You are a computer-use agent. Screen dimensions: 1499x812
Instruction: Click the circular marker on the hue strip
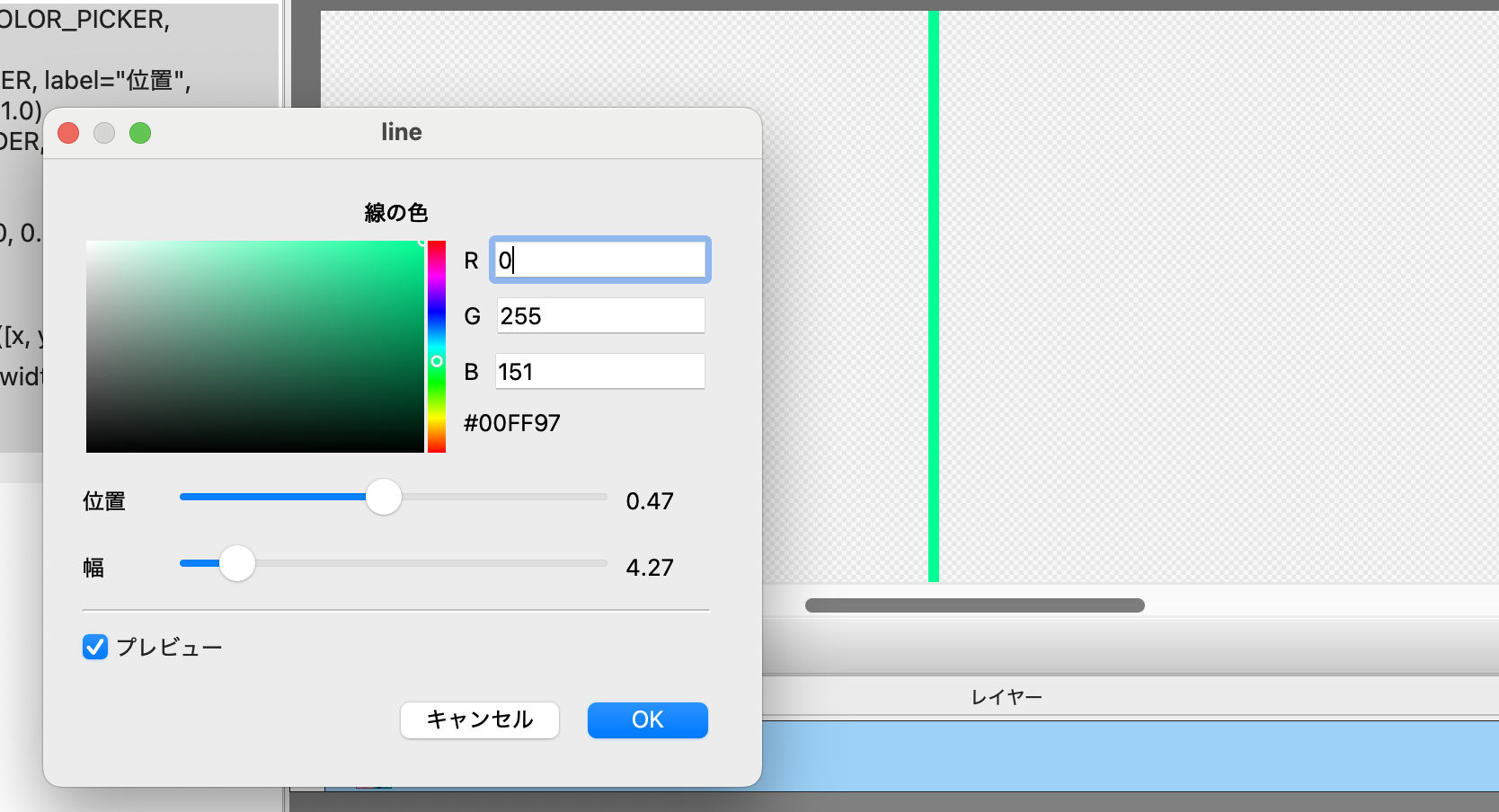coord(437,361)
